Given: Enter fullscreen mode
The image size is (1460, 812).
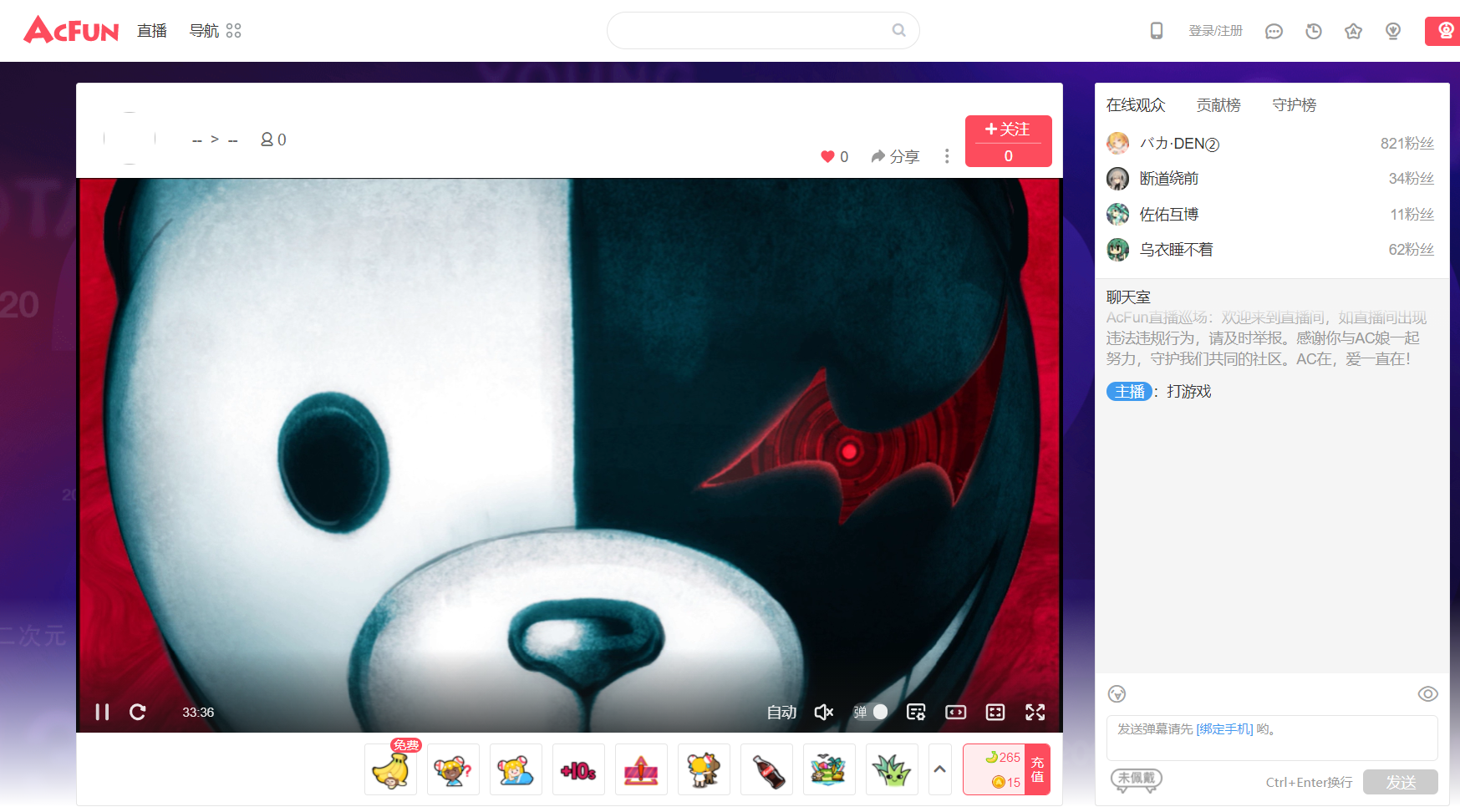Looking at the screenshot, I should pyautogui.click(x=1035, y=712).
